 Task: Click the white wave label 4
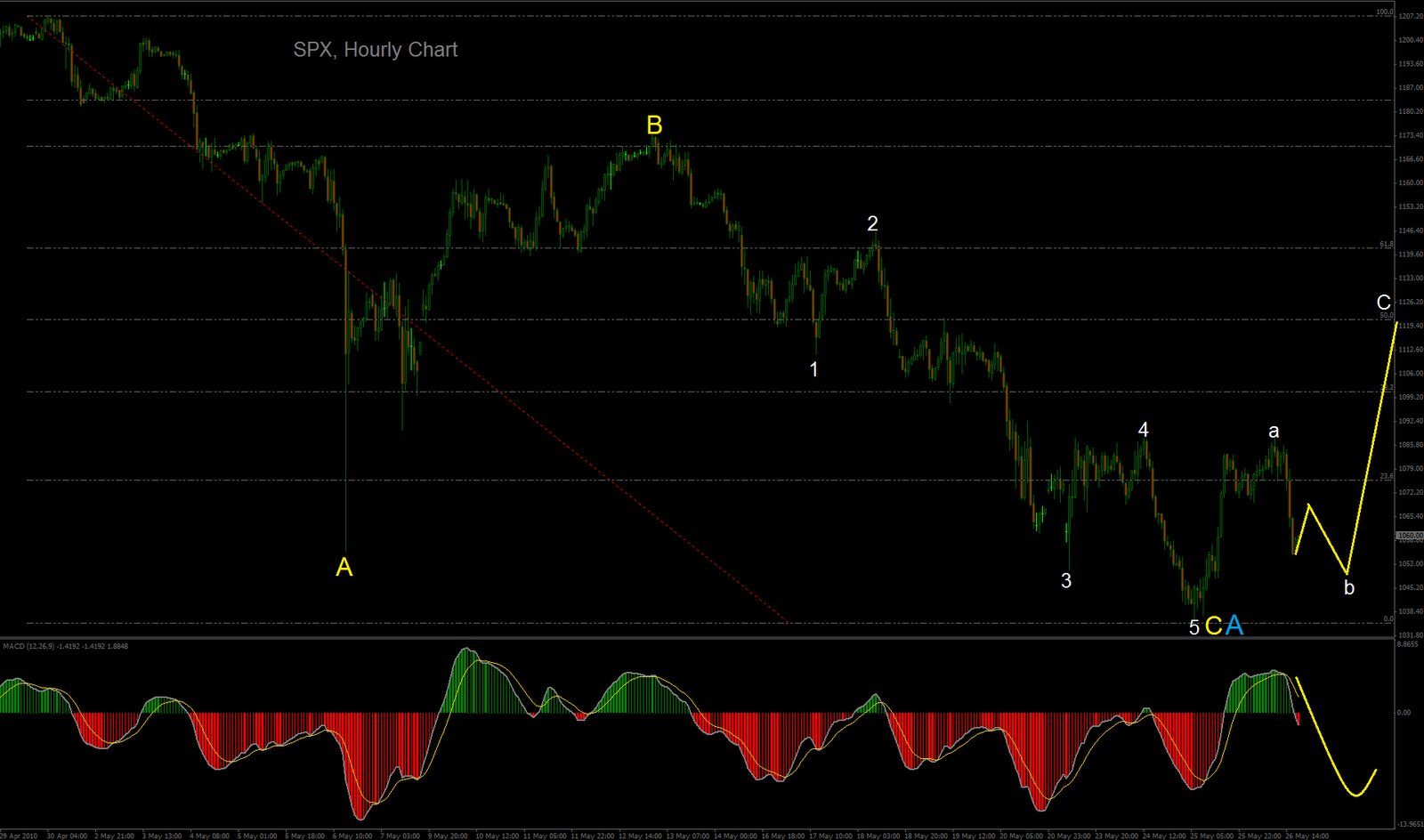coord(1144,430)
